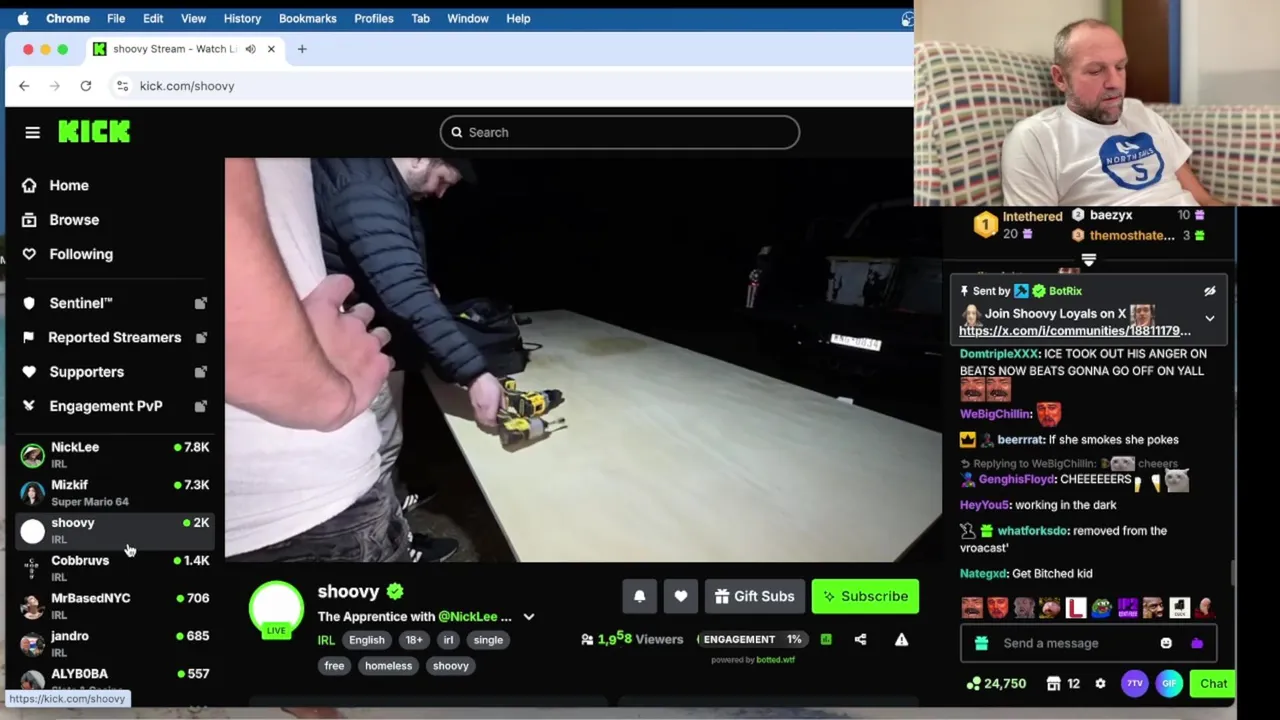
Task: Expand the stream title chevron
Action: pos(529,617)
